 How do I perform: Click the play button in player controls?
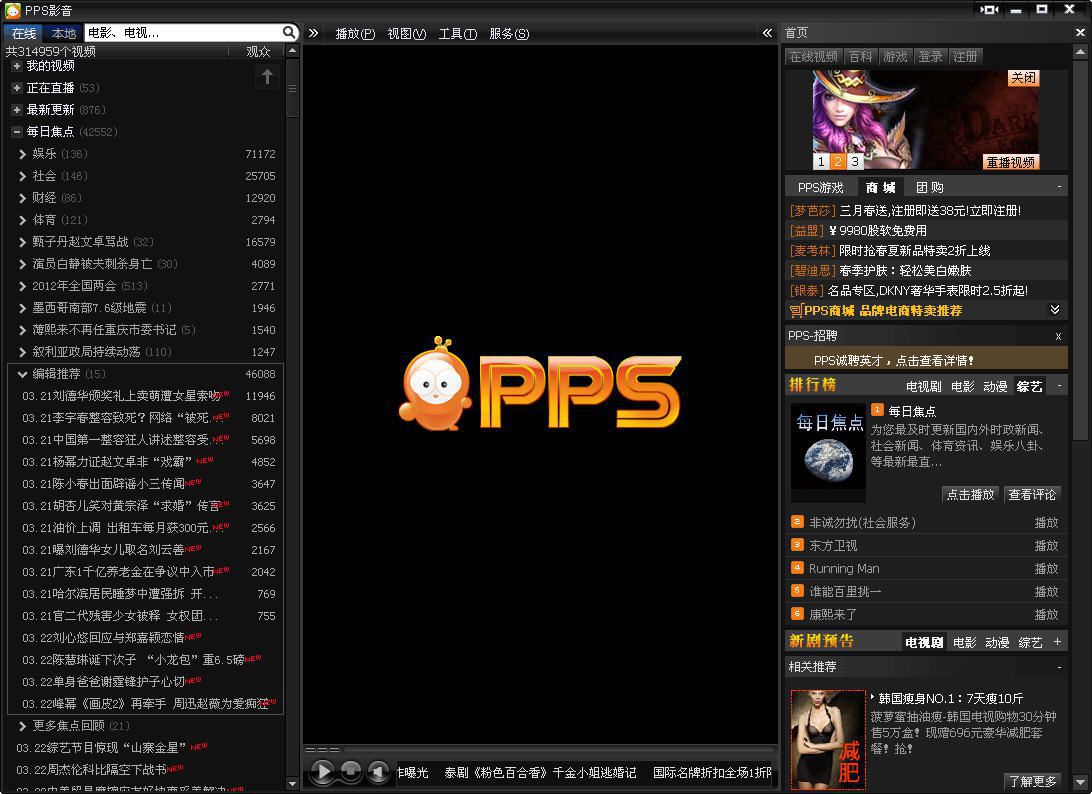pos(322,771)
